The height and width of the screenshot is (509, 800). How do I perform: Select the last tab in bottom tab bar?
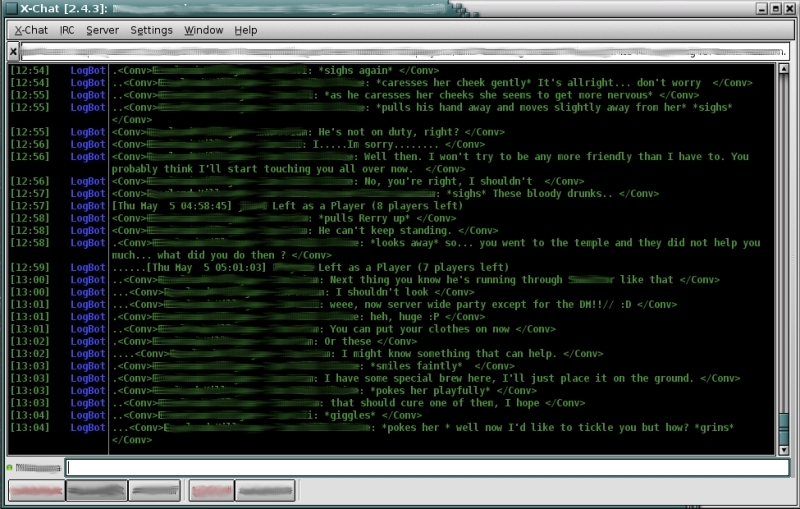click(x=265, y=491)
